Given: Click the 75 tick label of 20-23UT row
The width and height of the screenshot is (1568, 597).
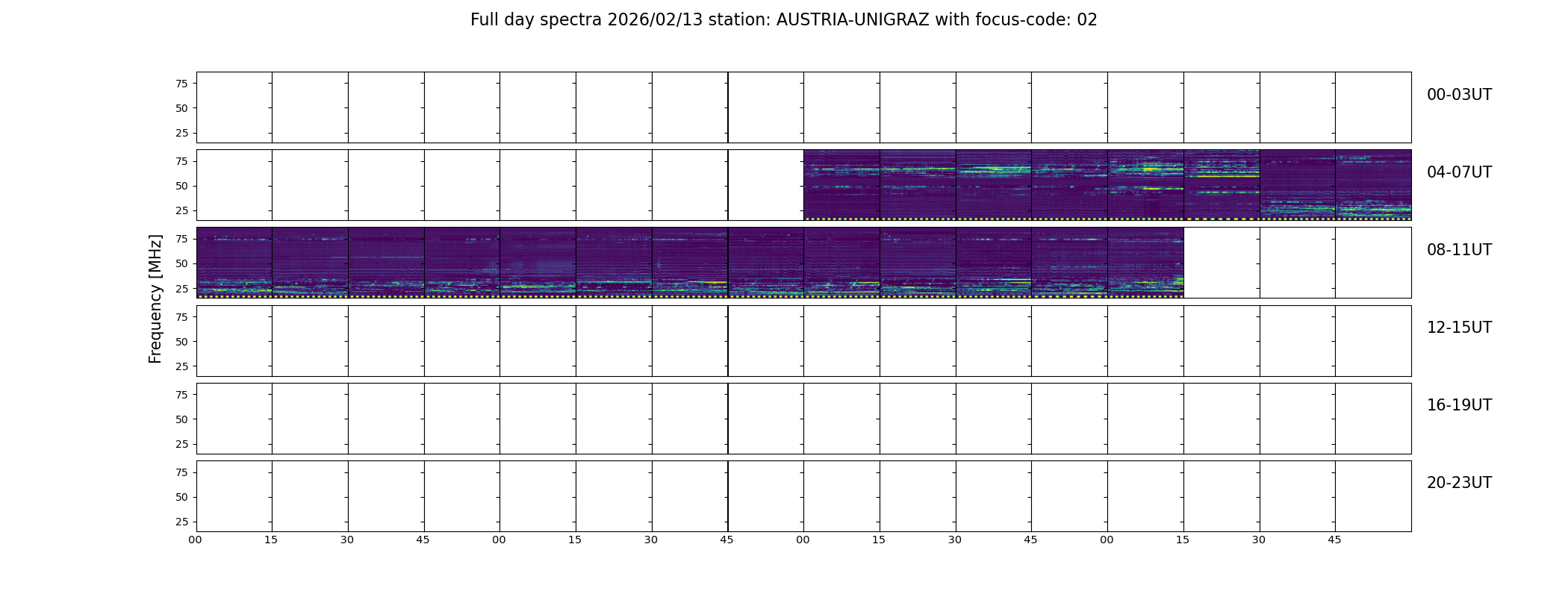Looking at the screenshot, I should 181,472.
